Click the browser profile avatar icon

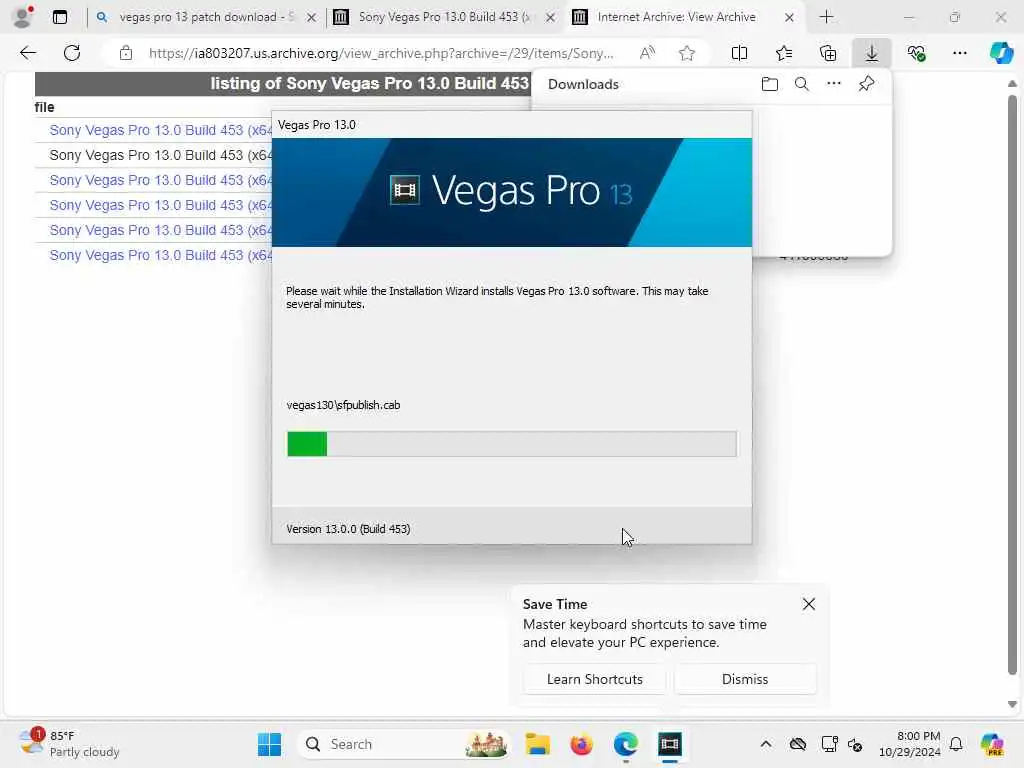click(23, 16)
